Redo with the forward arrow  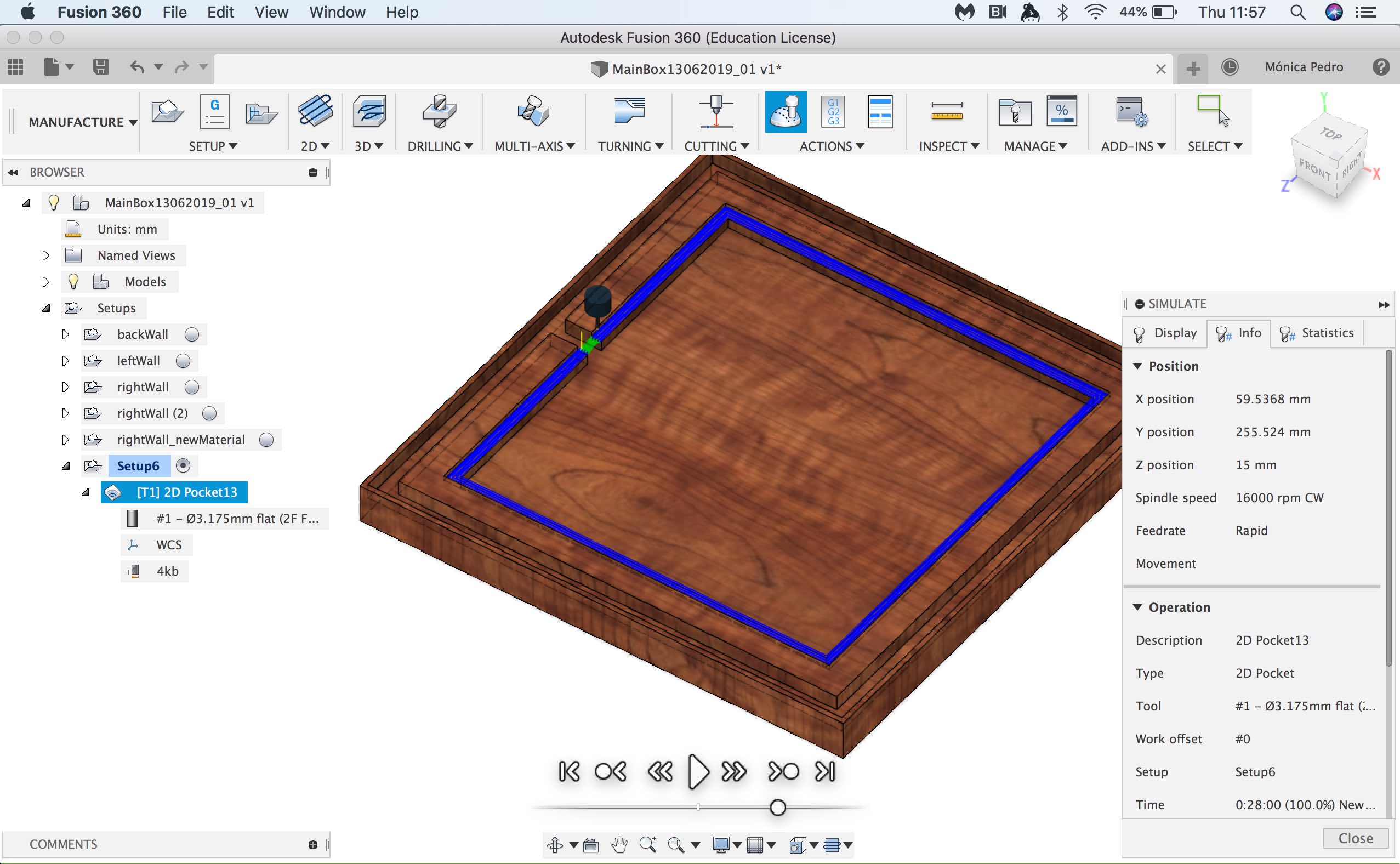pyautogui.click(x=181, y=67)
